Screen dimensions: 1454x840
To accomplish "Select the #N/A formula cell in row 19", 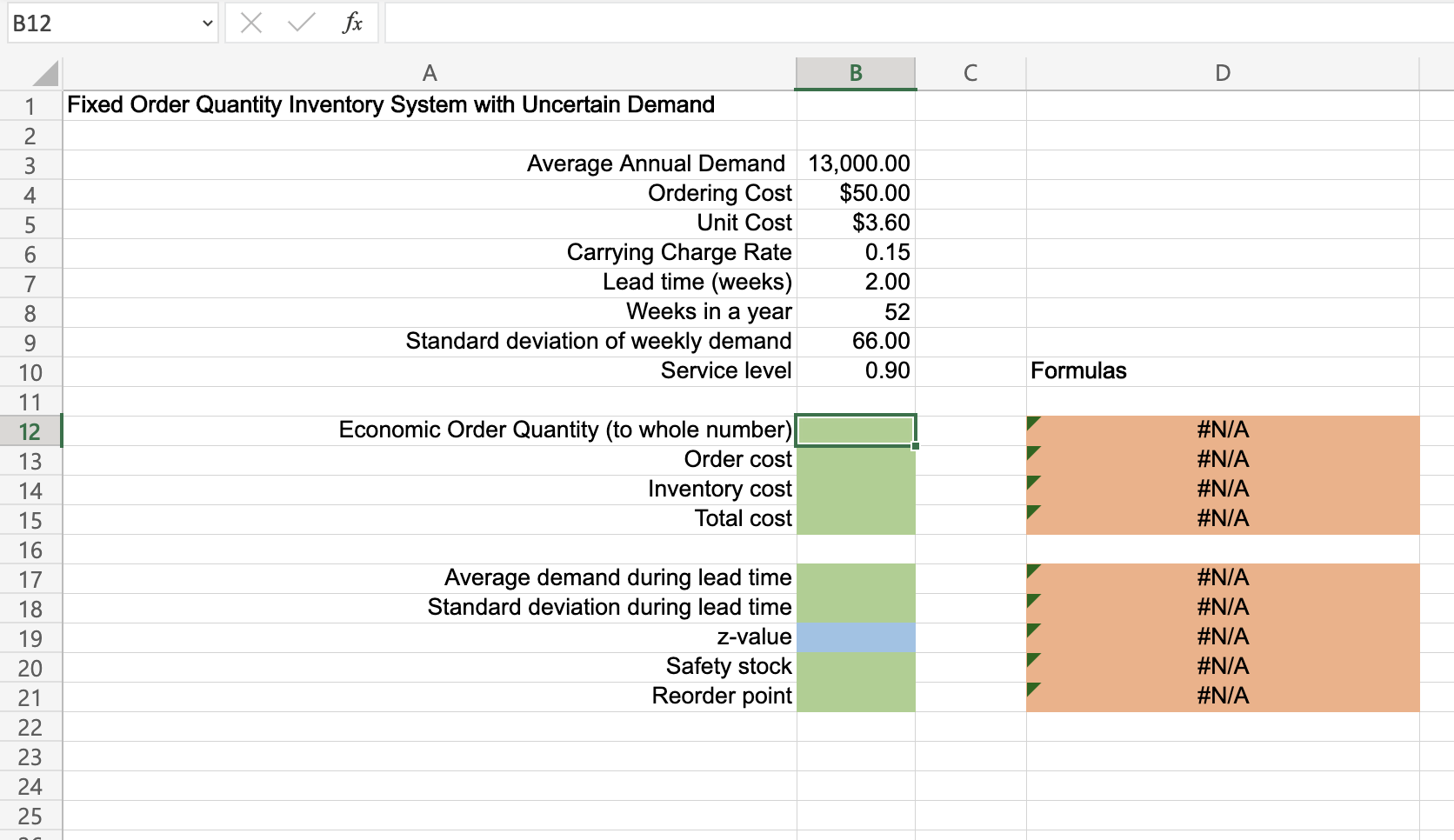I will (1223, 637).
